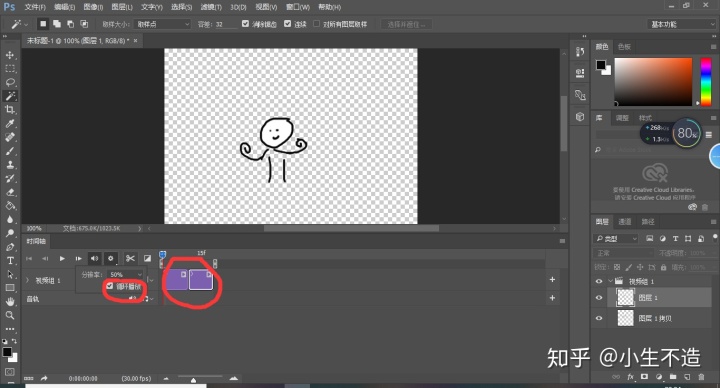720x388 pixels.
Task: Select the Eyedropper tool
Action: coord(10,124)
